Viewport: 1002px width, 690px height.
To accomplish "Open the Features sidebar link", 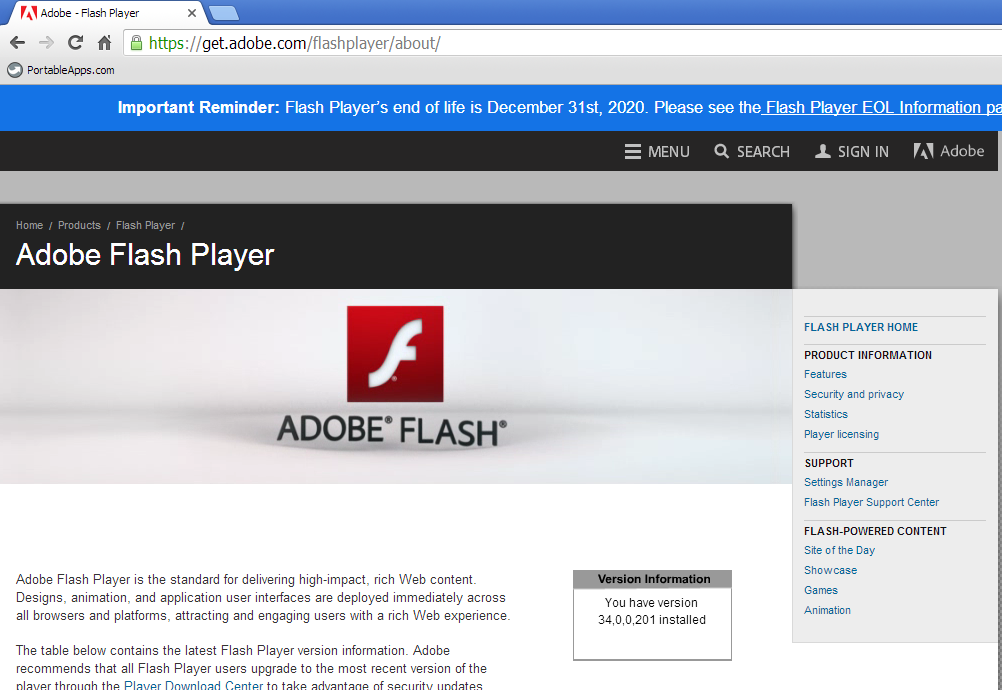I will click(x=825, y=374).
